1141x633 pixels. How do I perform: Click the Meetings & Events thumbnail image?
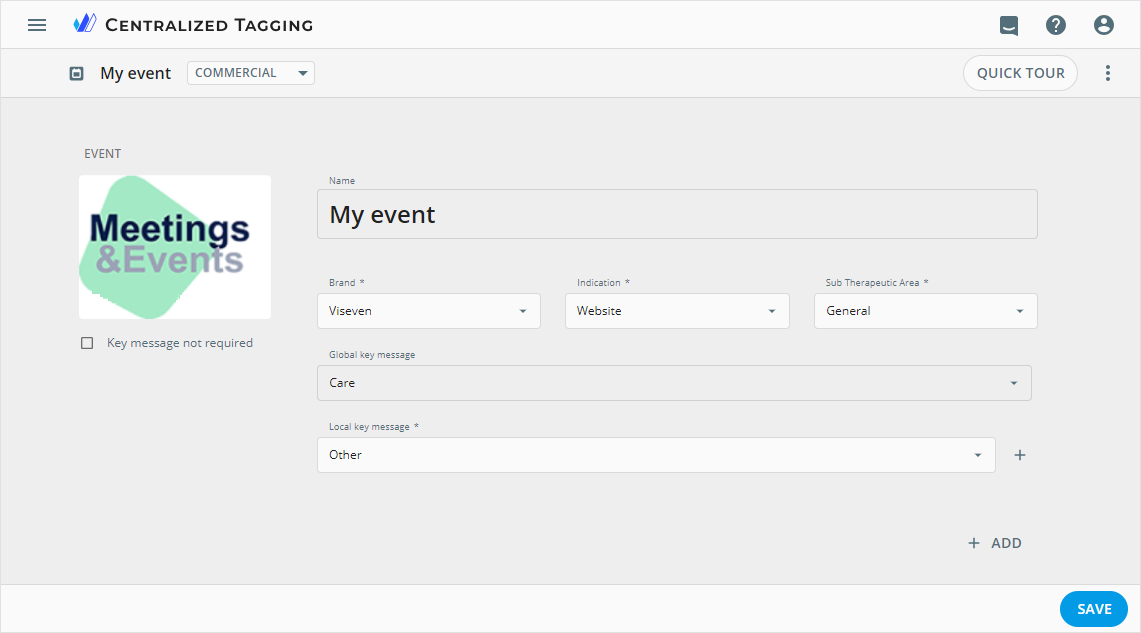pos(175,247)
